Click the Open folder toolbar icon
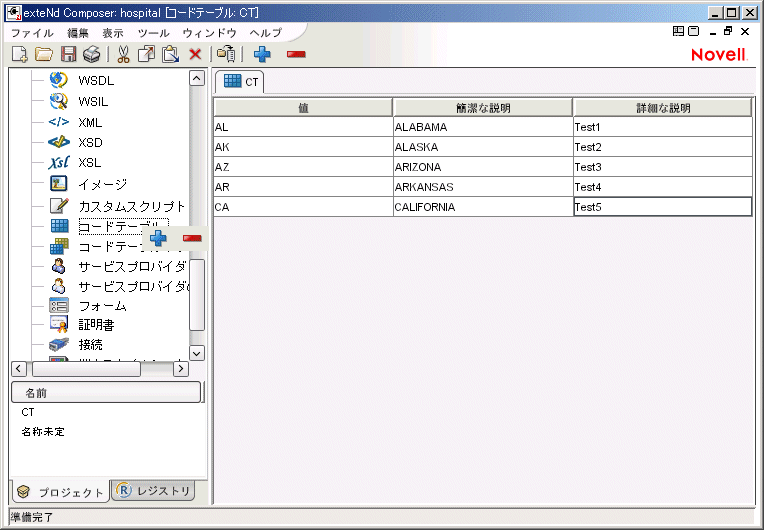 click(x=44, y=54)
